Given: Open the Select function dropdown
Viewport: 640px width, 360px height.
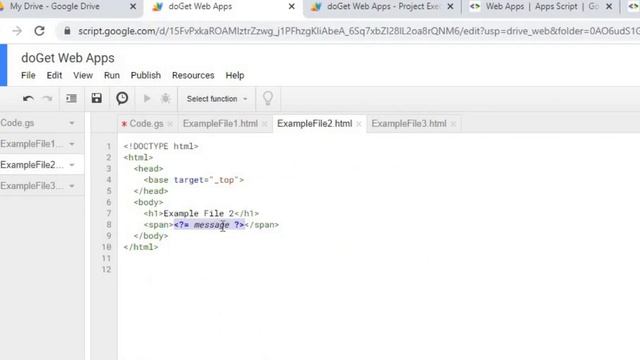Looking at the screenshot, I should [x=217, y=99].
